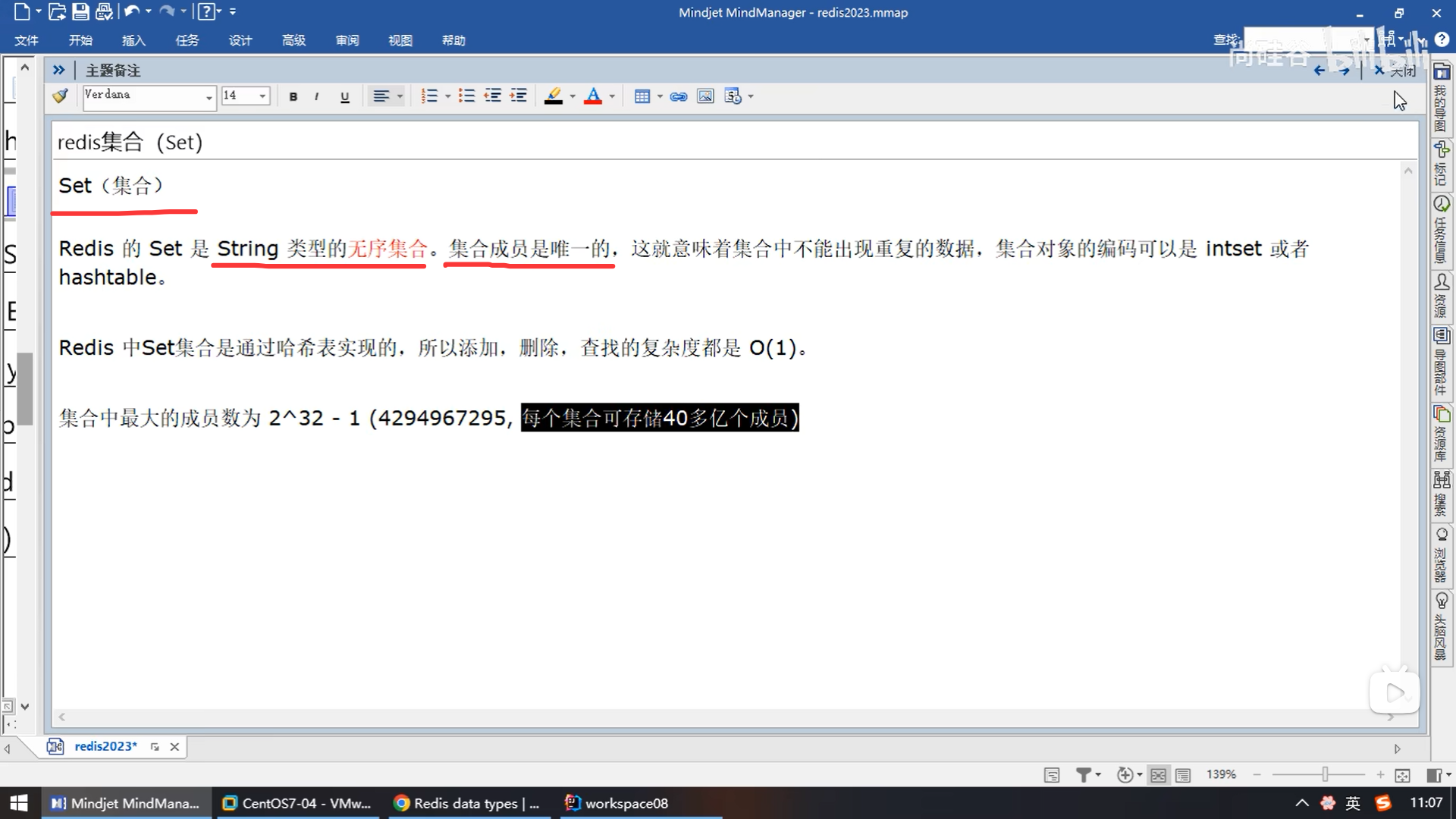This screenshot has width=1456, height=819.
Task: Toggle italic formatting
Action: click(316, 96)
